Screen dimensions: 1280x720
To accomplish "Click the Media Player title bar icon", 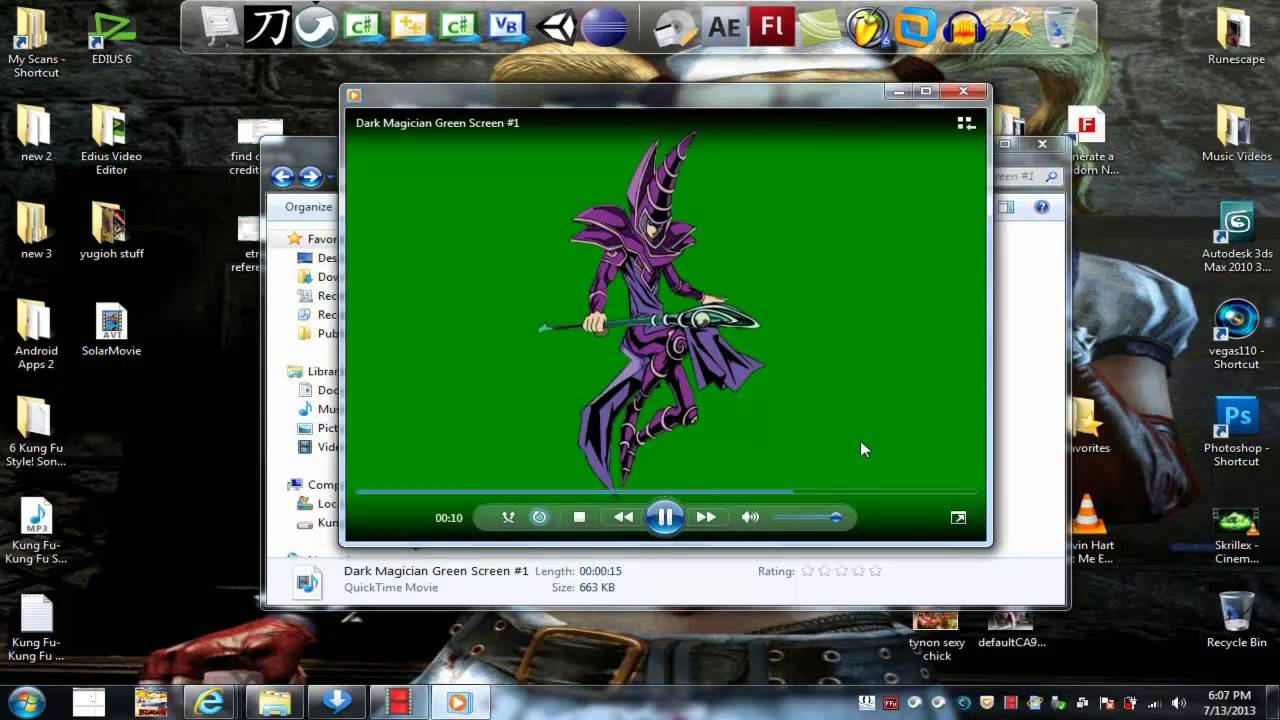I will point(354,95).
